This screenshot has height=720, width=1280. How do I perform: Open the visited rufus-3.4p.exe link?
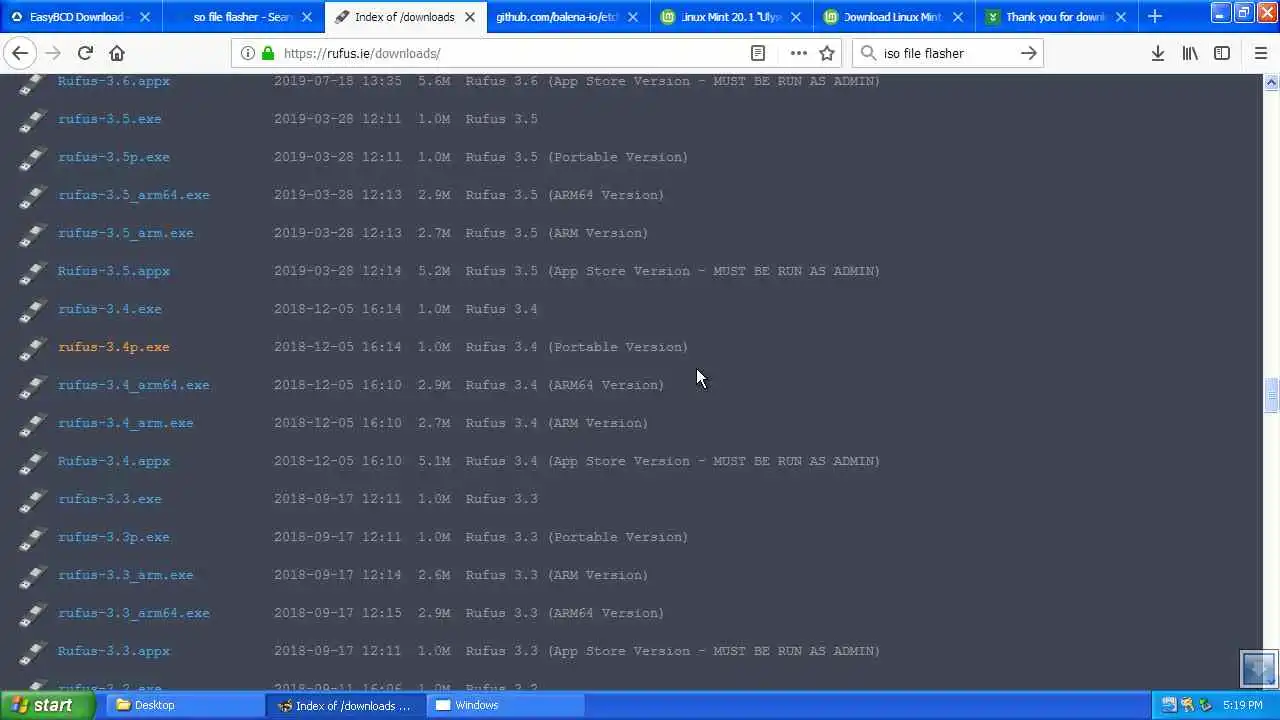(114, 347)
